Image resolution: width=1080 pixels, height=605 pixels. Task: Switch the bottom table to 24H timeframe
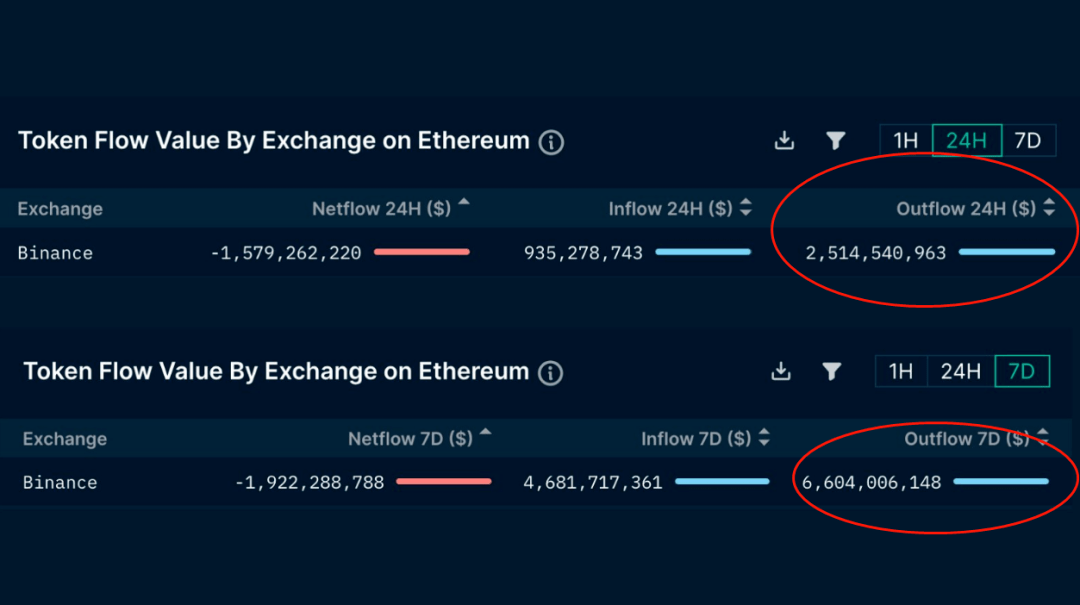[960, 372]
